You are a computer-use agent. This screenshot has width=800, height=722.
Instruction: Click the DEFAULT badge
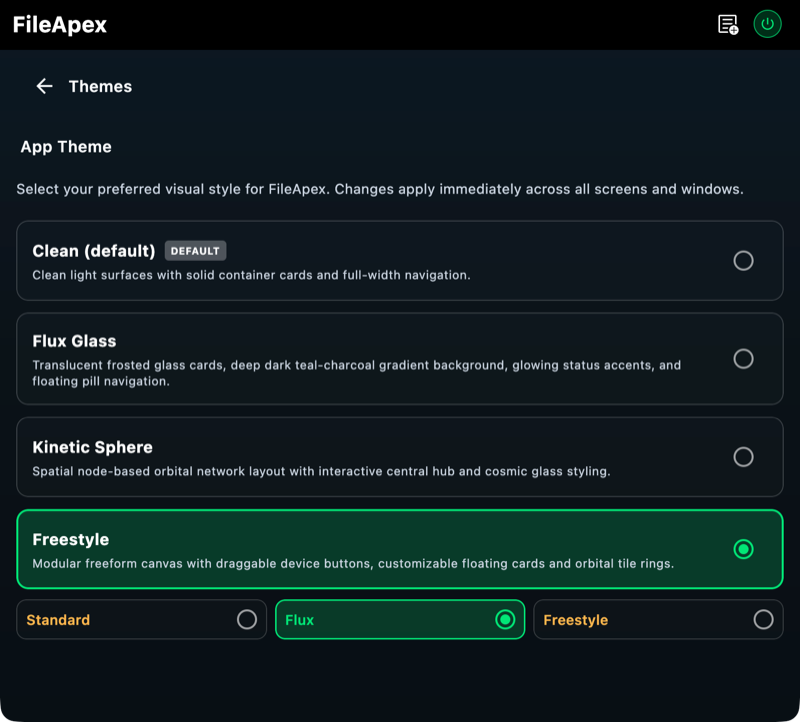tap(195, 251)
